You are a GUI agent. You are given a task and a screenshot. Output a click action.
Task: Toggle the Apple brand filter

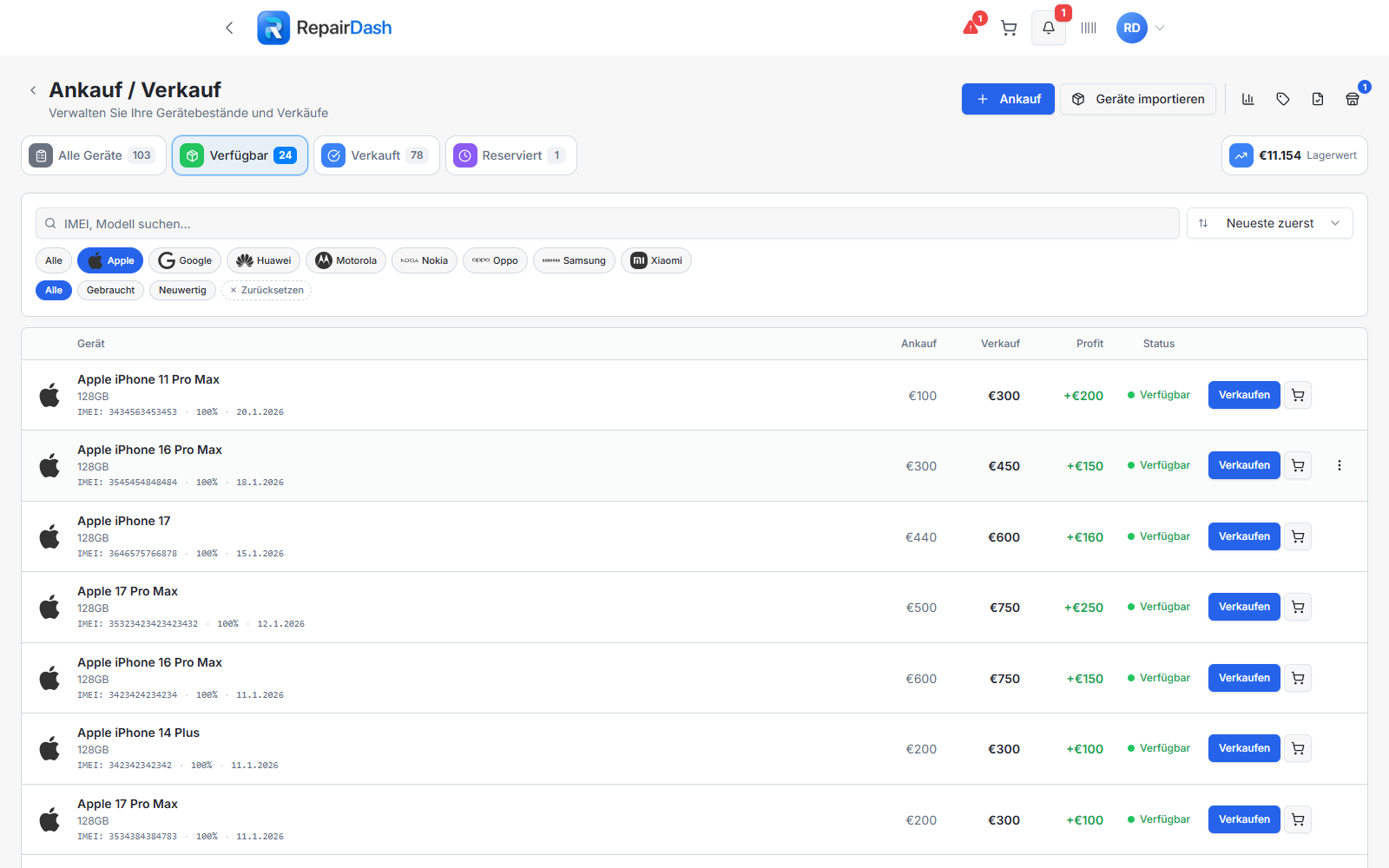(x=110, y=260)
